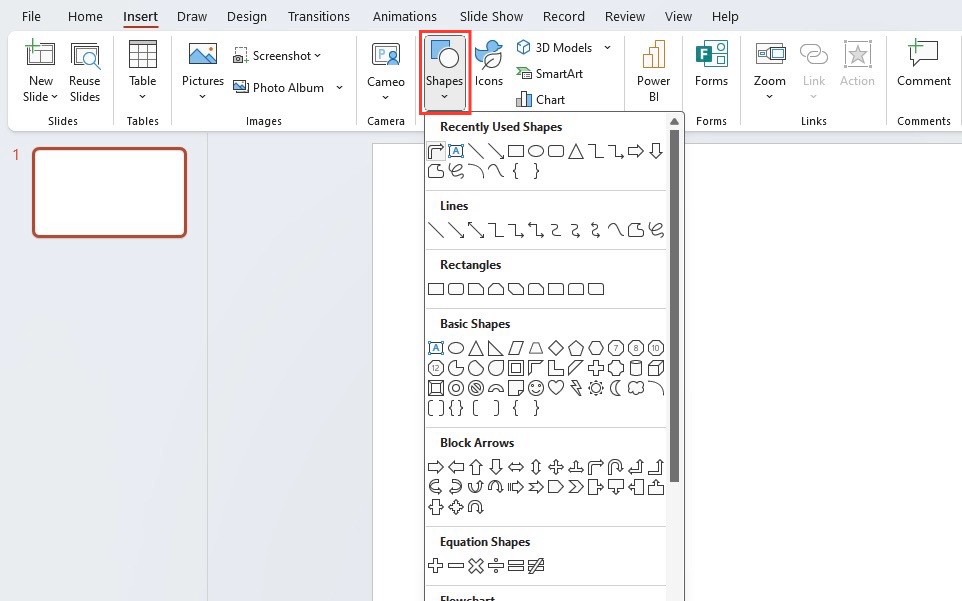Click the 3D Models button
This screenshot has width=962, height=601.
[x=555, y=47]
